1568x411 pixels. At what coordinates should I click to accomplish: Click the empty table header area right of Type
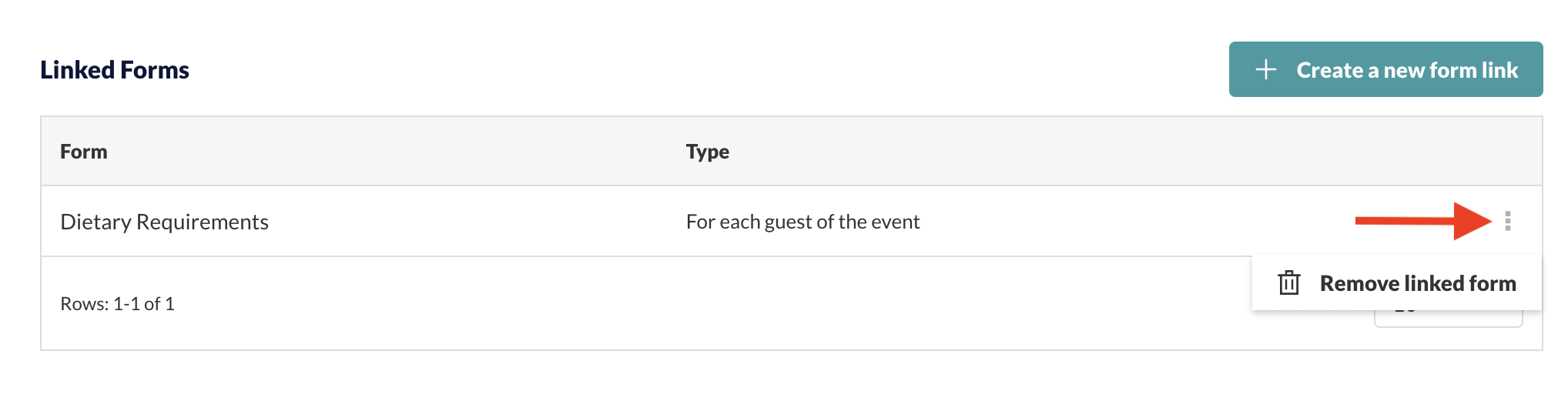point(1132,152)
